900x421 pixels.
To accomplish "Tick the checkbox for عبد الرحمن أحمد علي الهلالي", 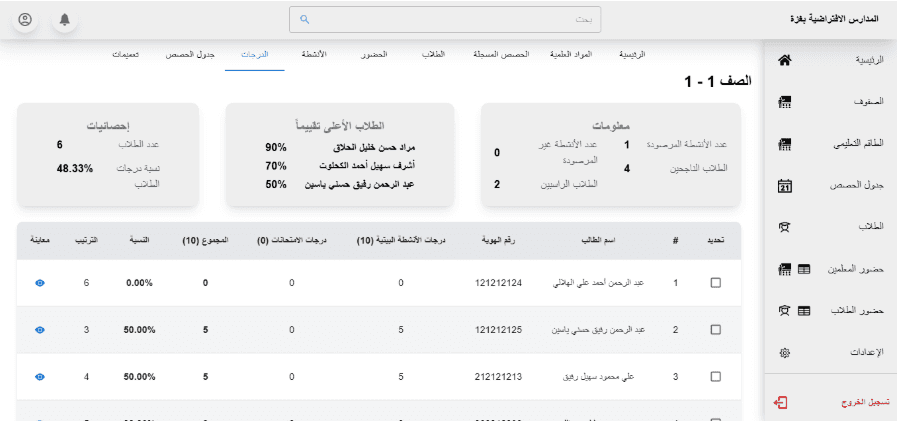I will (x=715, y=283).
